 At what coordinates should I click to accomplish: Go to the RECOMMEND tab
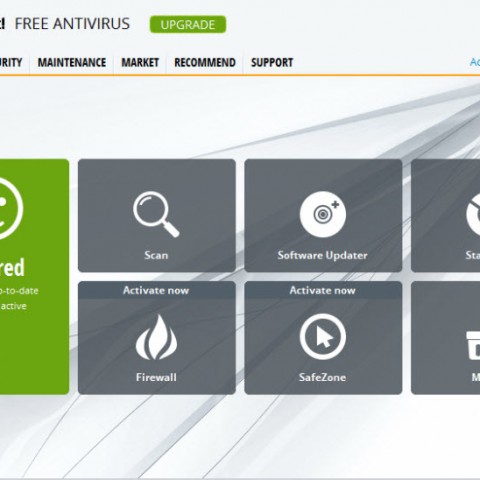(x=205, y=62)
